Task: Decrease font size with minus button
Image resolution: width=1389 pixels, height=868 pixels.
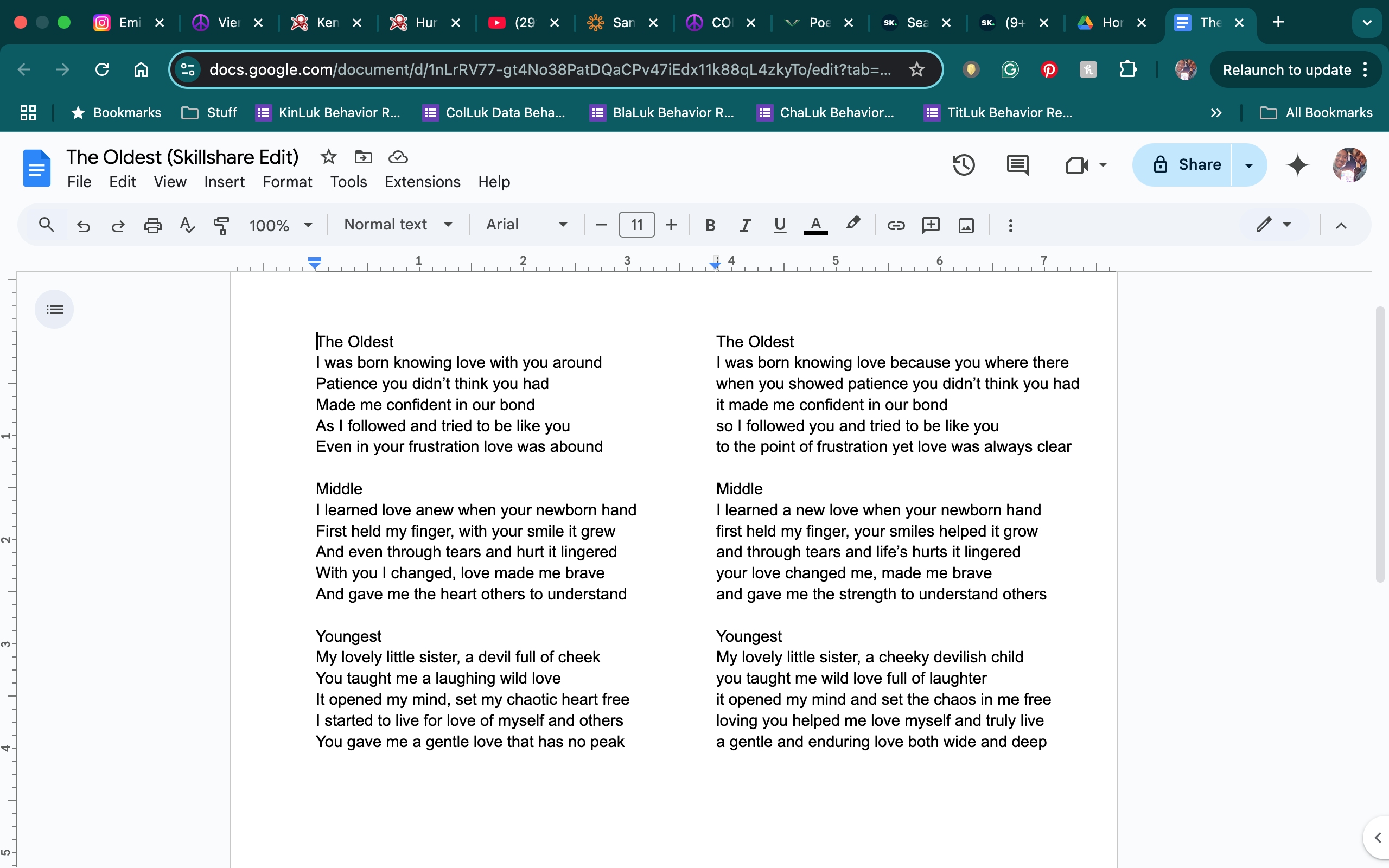Action: click(x=602, y=225)
